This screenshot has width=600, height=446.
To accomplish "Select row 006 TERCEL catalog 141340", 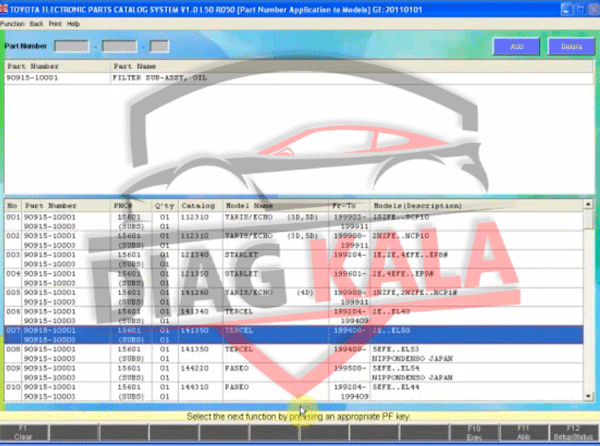I will click(294, 316).
